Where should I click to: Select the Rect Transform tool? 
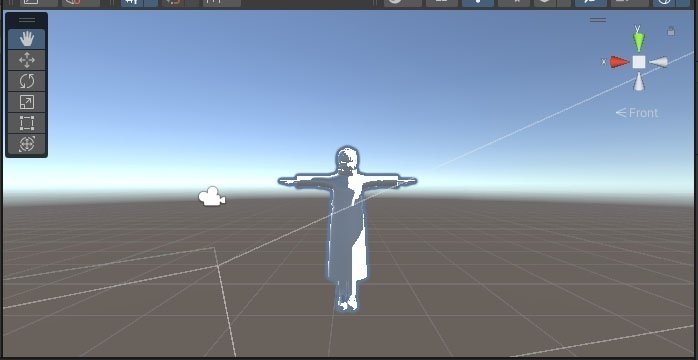pos(27,123)
